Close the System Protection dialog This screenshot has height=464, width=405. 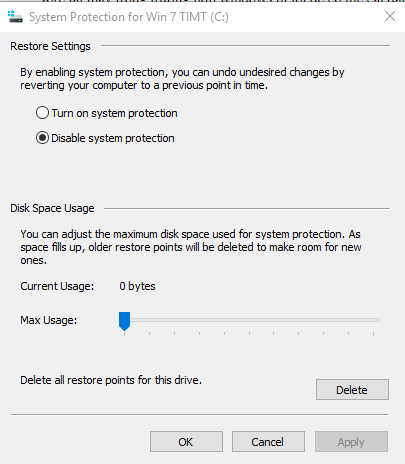[390, 16]
